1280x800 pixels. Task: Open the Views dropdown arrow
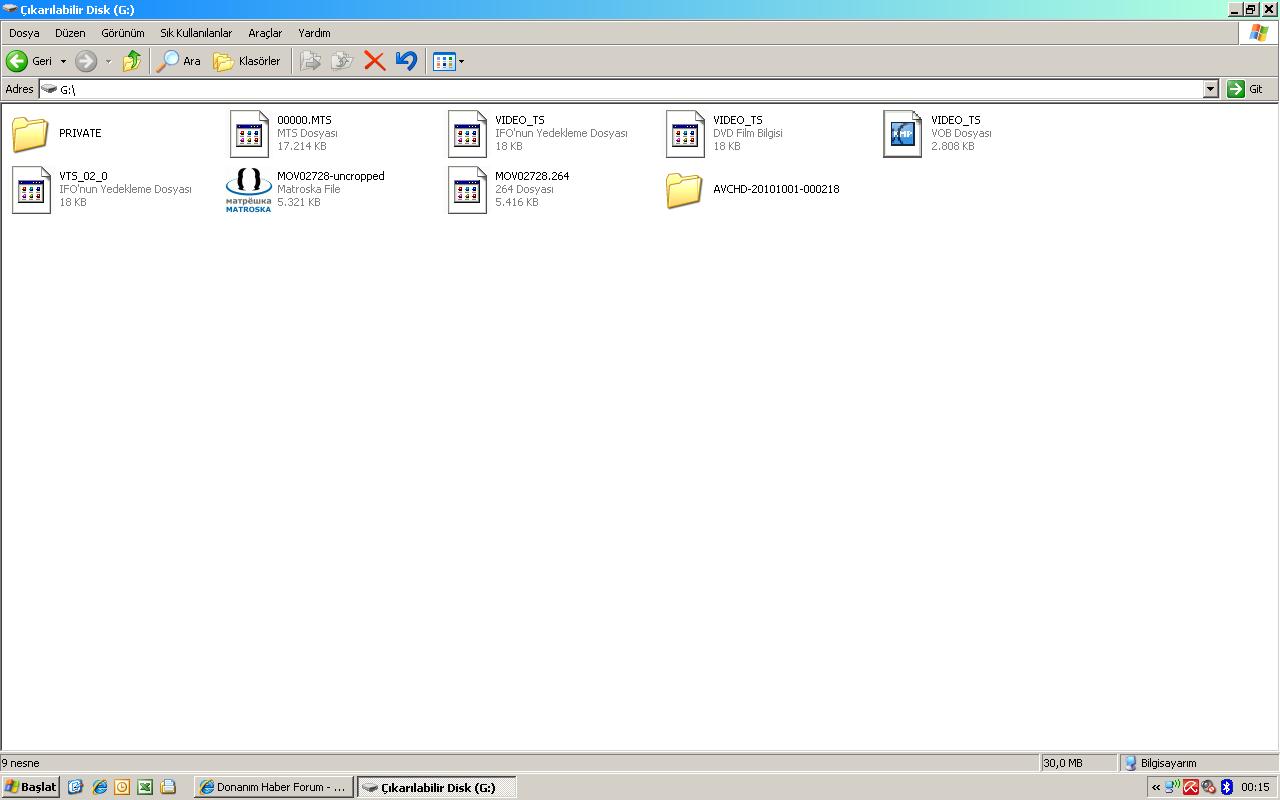[x=461, y=61]
